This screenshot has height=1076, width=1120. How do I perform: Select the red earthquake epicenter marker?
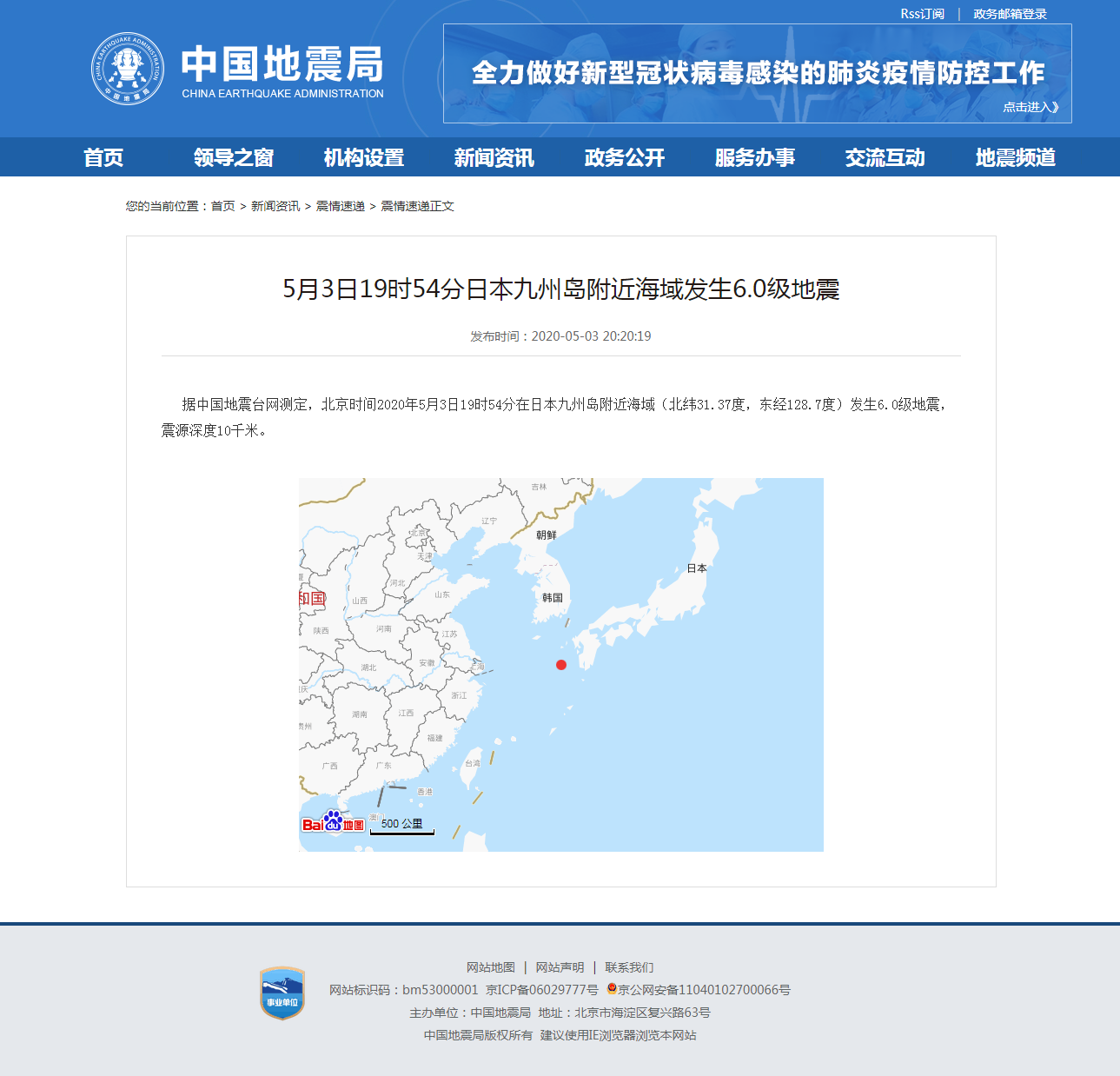coord(560,665)
